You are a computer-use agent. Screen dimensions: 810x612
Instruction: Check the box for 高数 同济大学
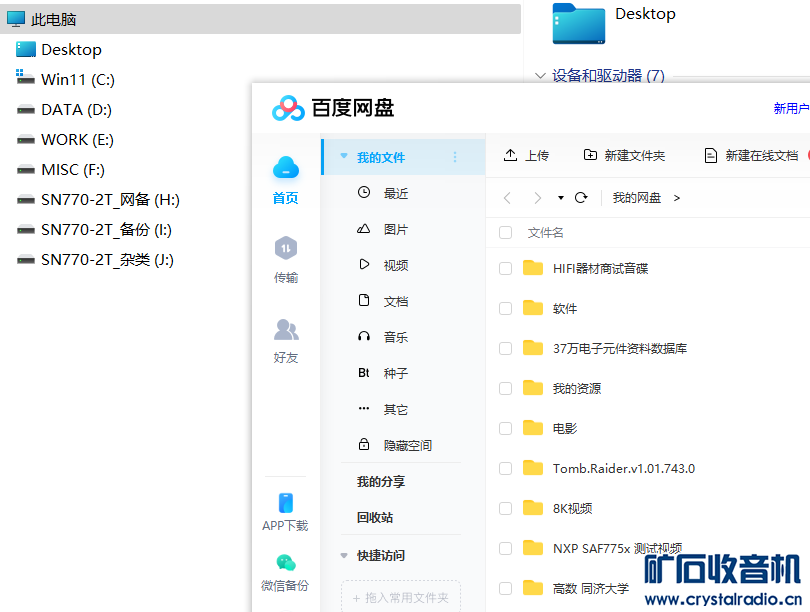(x=505, y=588)
